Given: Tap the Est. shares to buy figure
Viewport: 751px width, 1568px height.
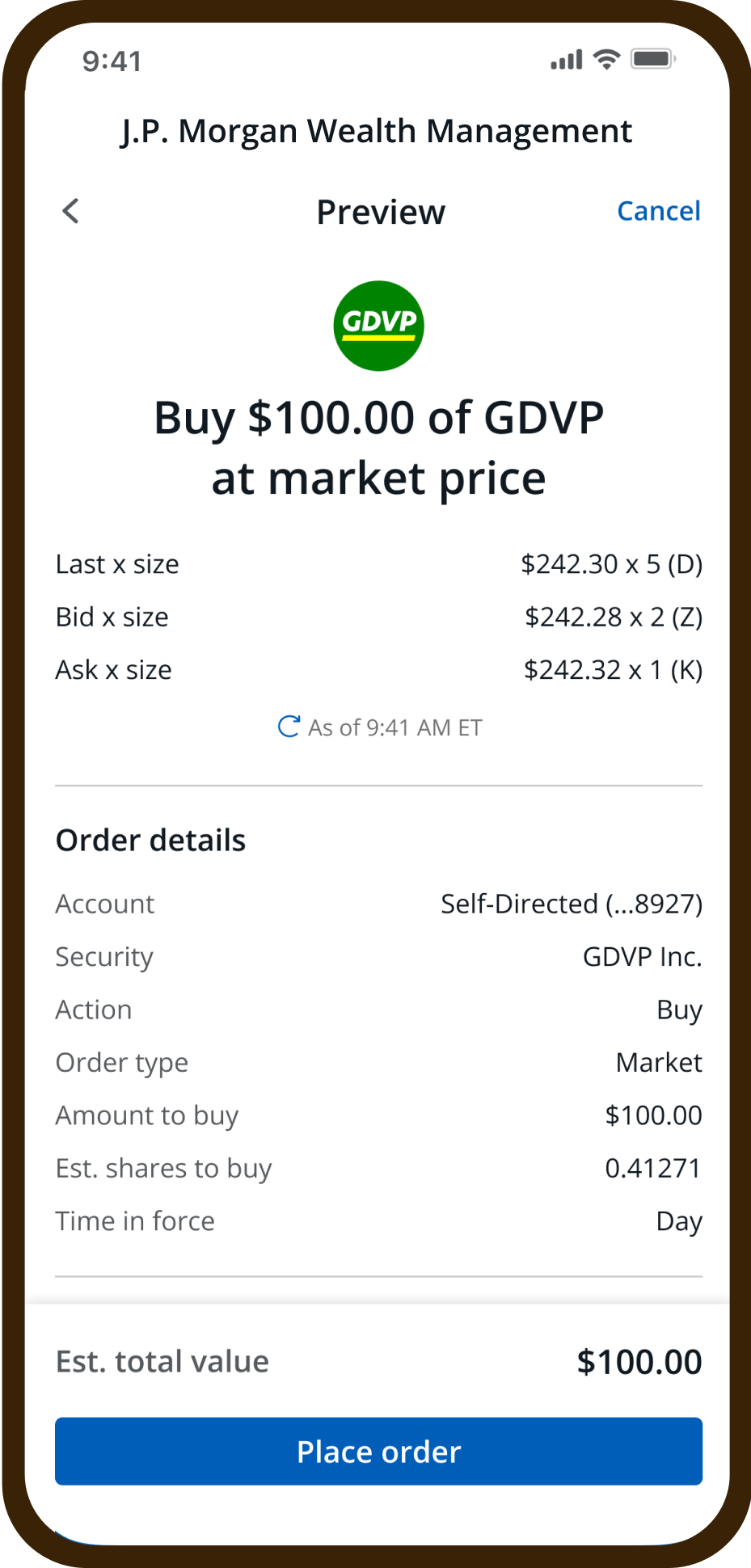Looking at the screenshot, I should coord(652,1168).
